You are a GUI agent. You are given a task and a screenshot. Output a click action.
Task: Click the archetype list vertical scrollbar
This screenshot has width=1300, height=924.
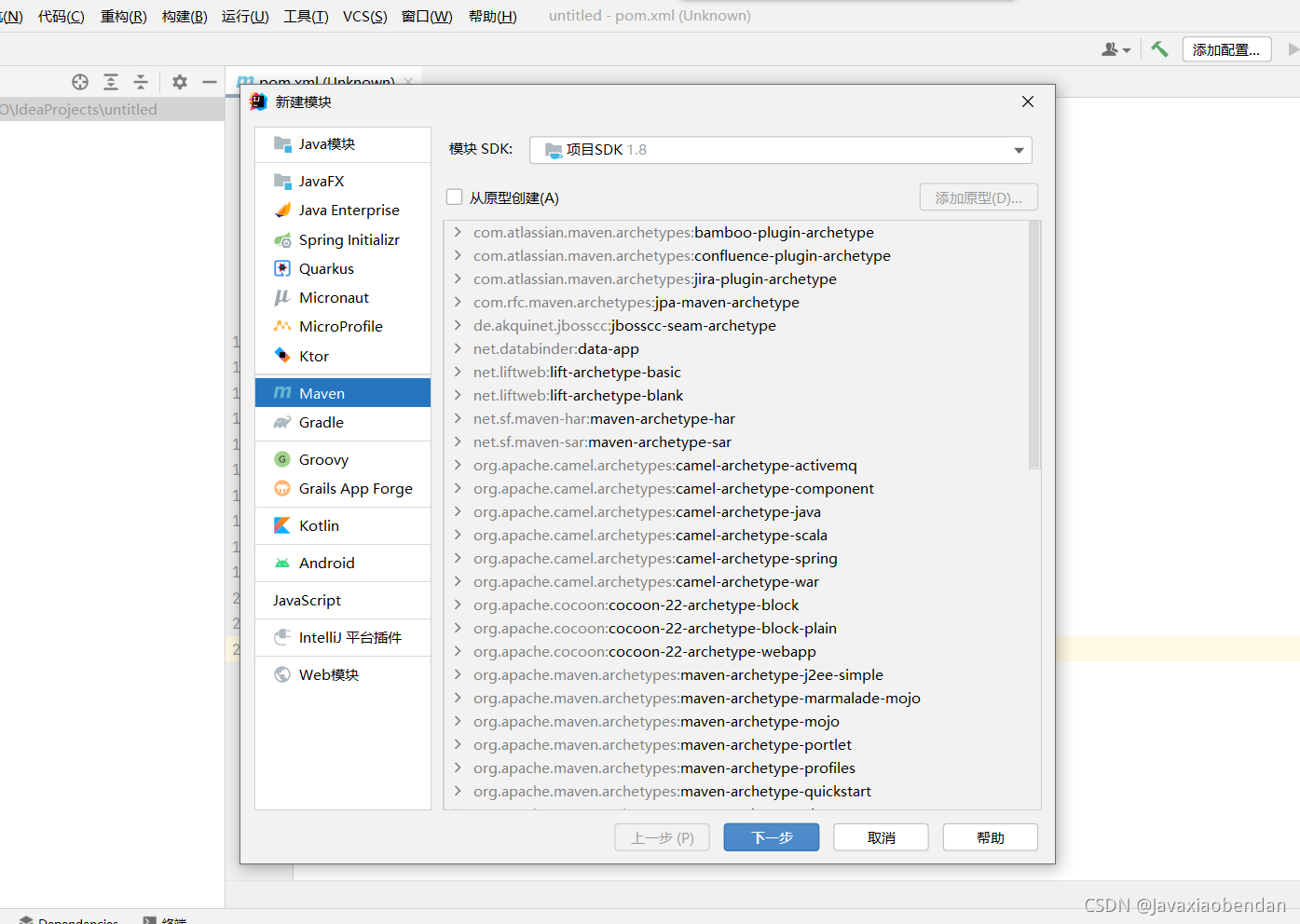1034,345
